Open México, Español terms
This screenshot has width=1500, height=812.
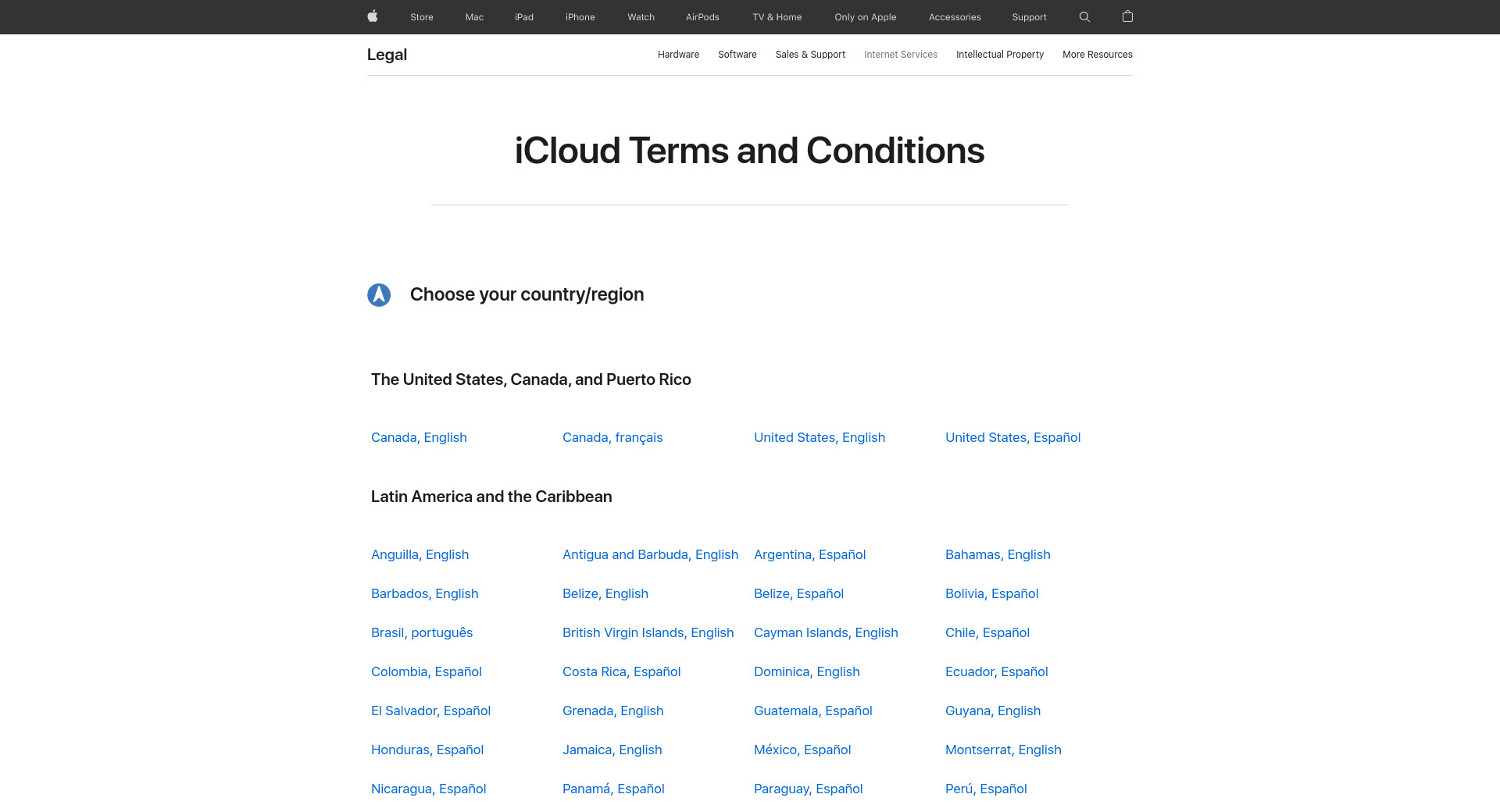(802, 750)
